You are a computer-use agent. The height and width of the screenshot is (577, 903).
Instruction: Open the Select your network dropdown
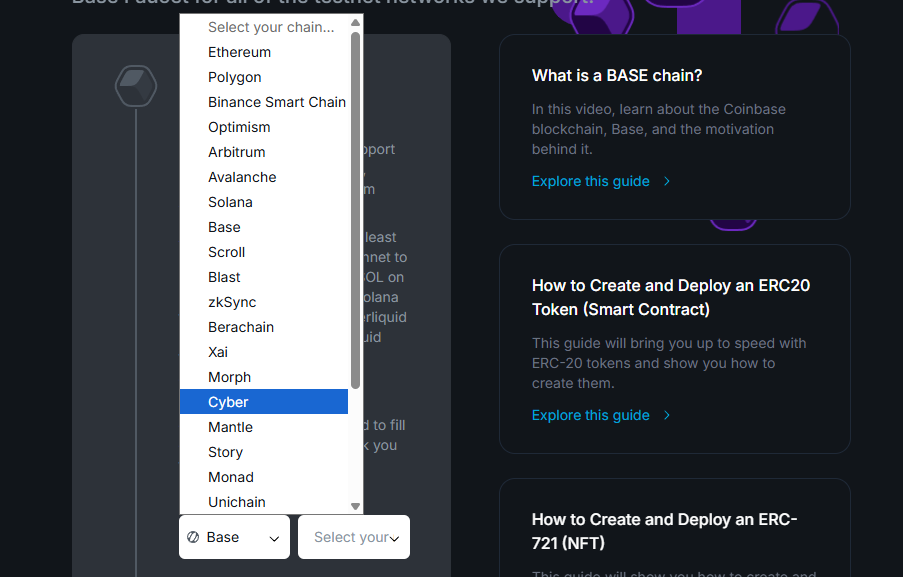point(354,537)
